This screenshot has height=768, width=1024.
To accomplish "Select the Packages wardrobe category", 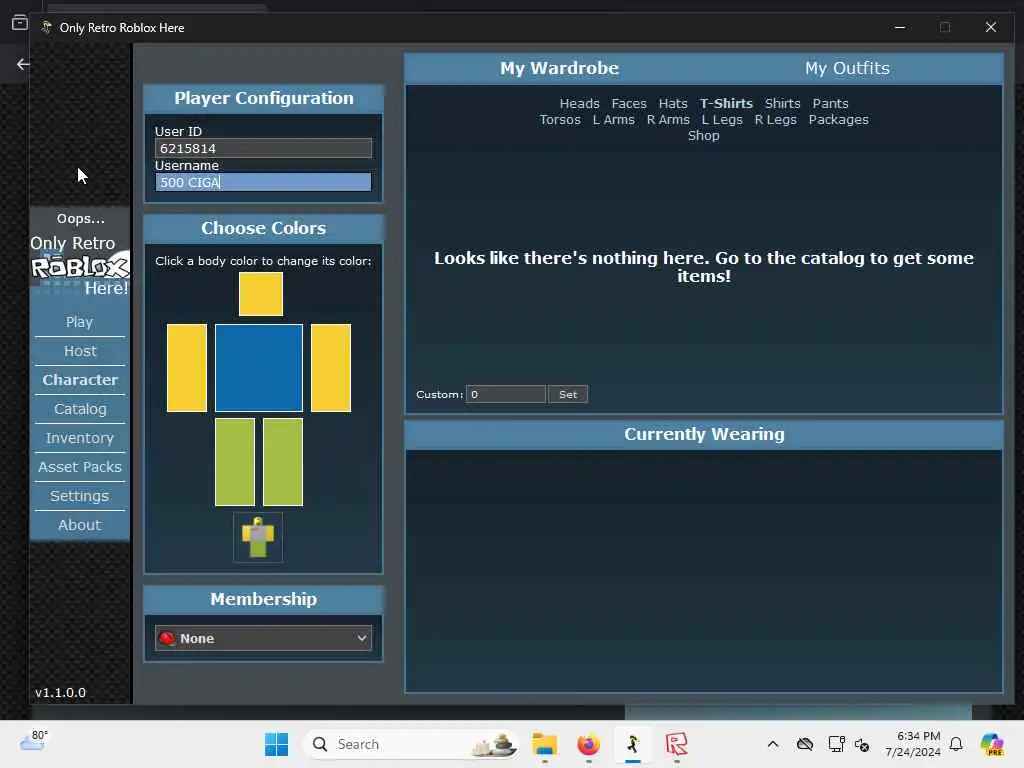I will [839, 120].
